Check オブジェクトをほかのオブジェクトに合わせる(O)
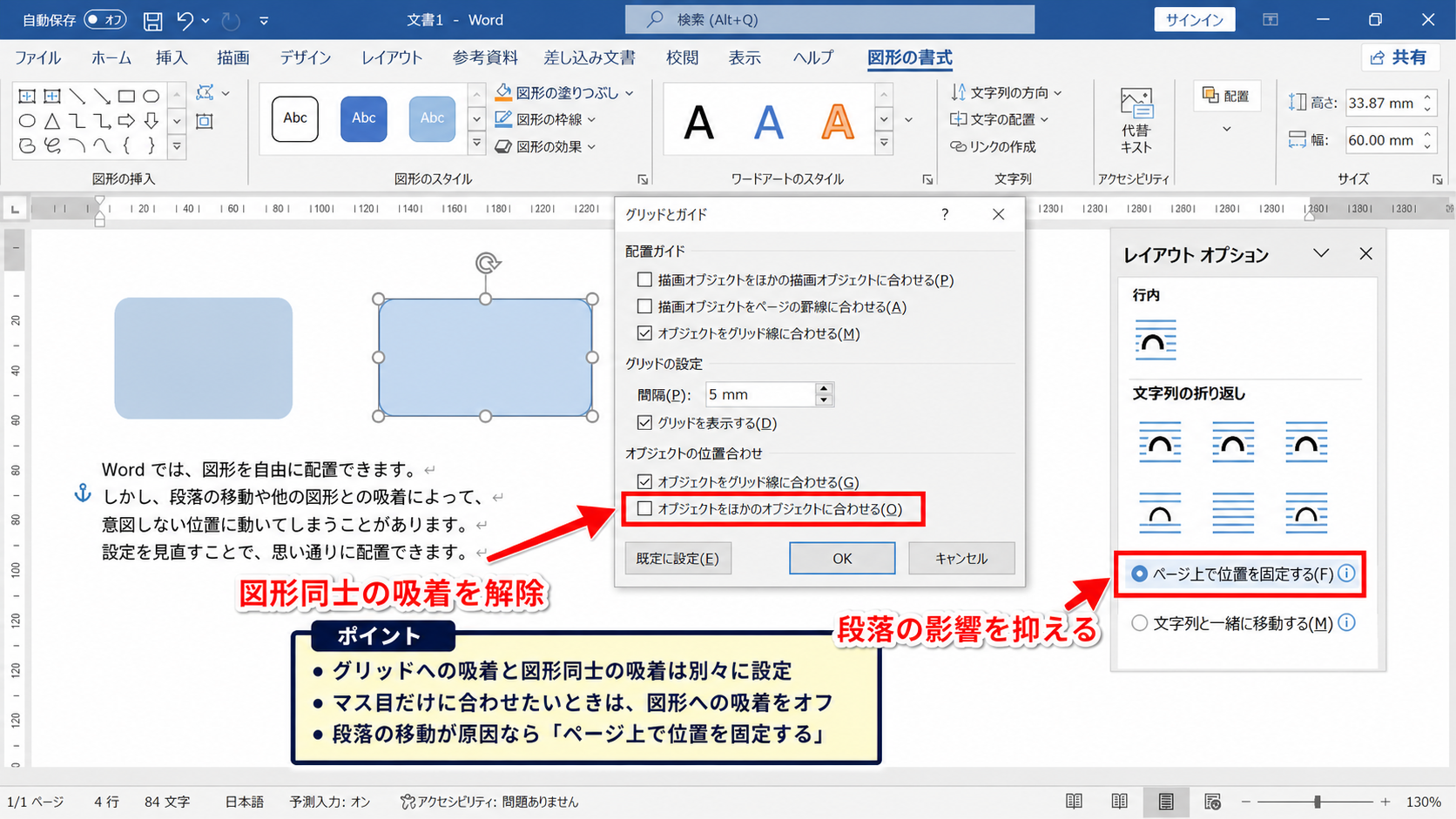The image size is (1456, 819). [x=644, y=508]
